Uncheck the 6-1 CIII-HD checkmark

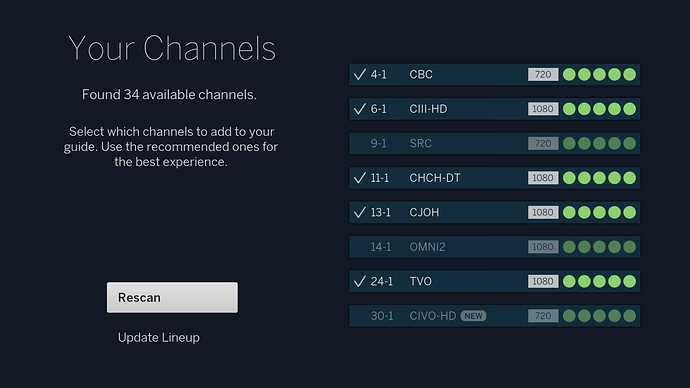(360, 109)
